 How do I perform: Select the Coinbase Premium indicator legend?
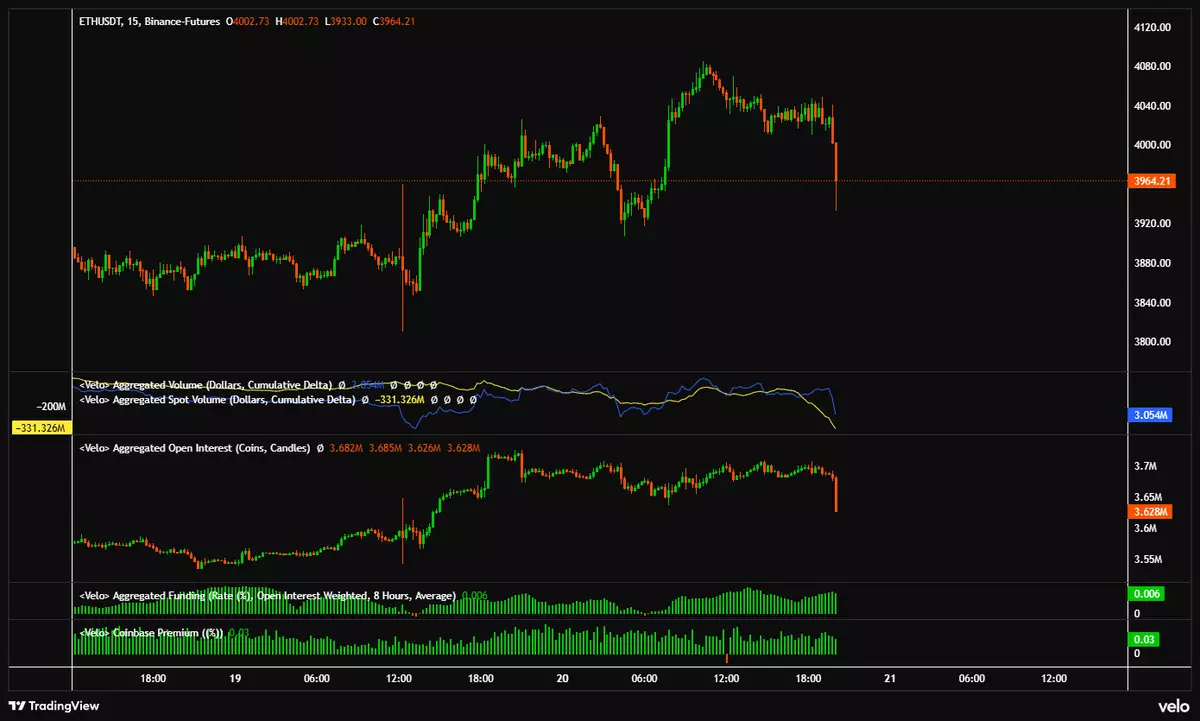[150, 632]
